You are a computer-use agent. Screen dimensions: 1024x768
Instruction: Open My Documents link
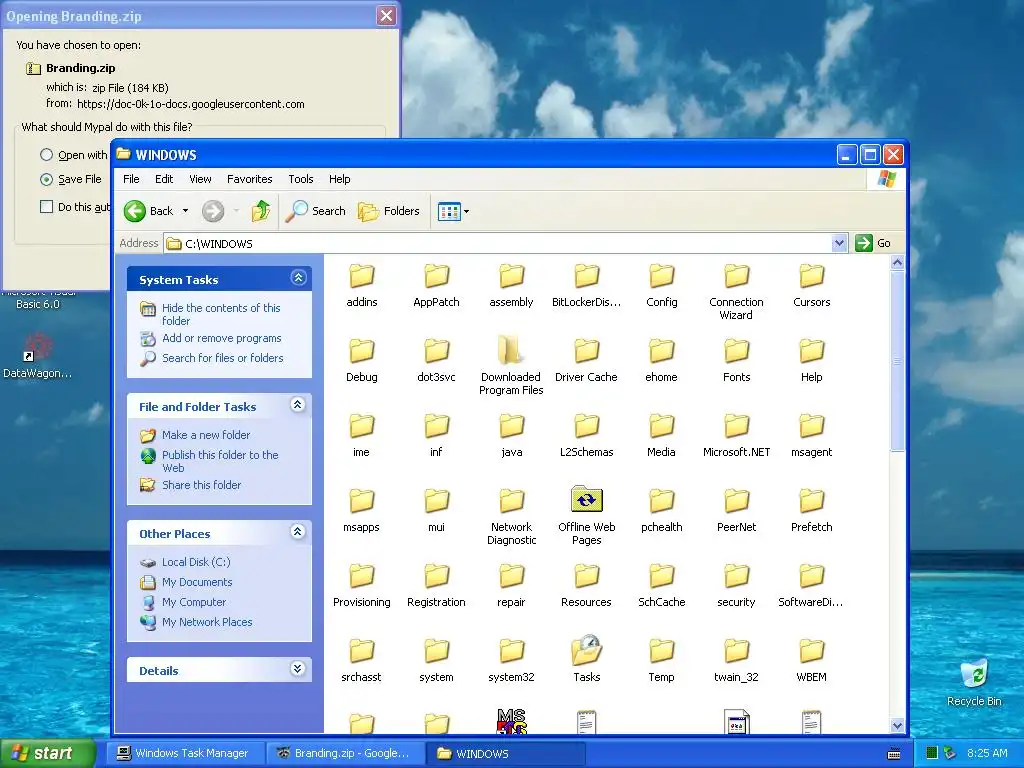pos(197,583)
